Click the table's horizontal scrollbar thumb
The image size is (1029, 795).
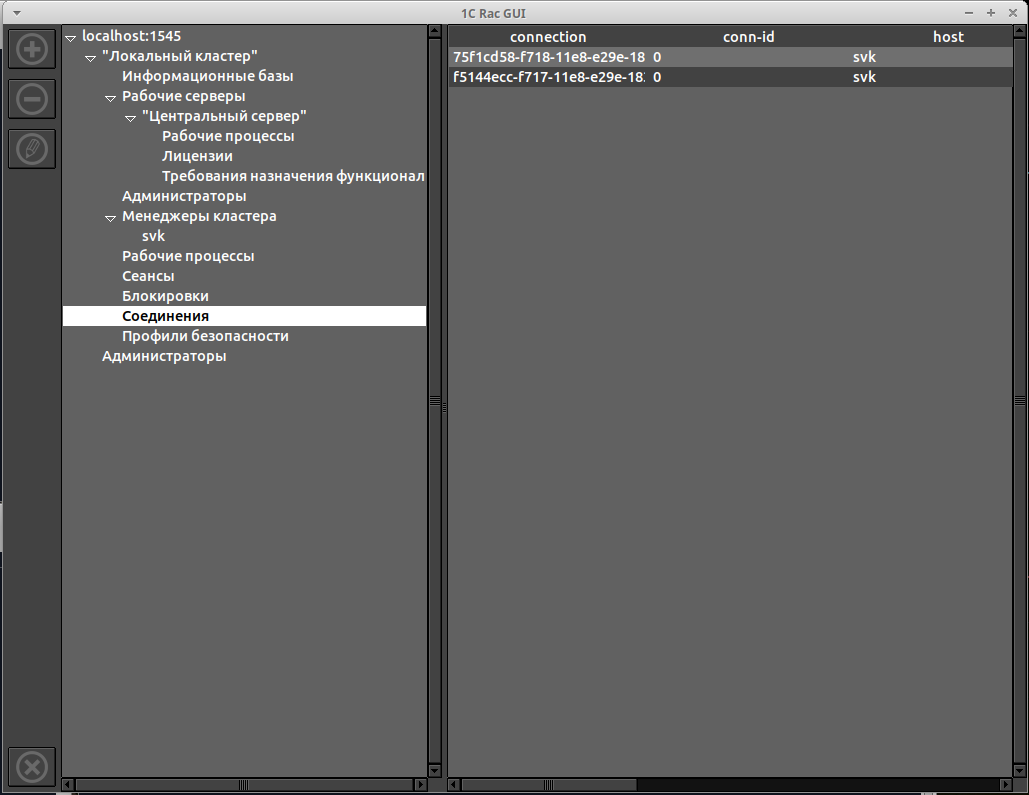(820, 784)
